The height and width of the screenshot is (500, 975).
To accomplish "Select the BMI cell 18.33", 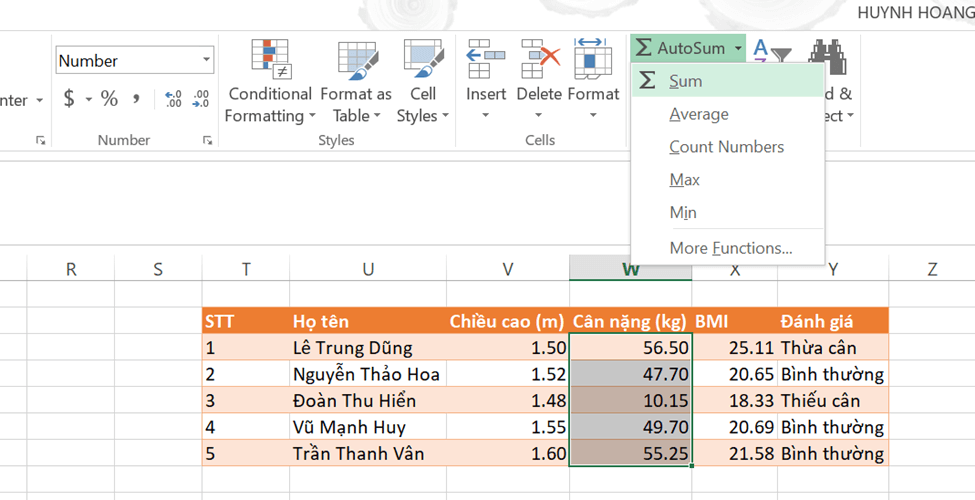I will tap(735, 400).
